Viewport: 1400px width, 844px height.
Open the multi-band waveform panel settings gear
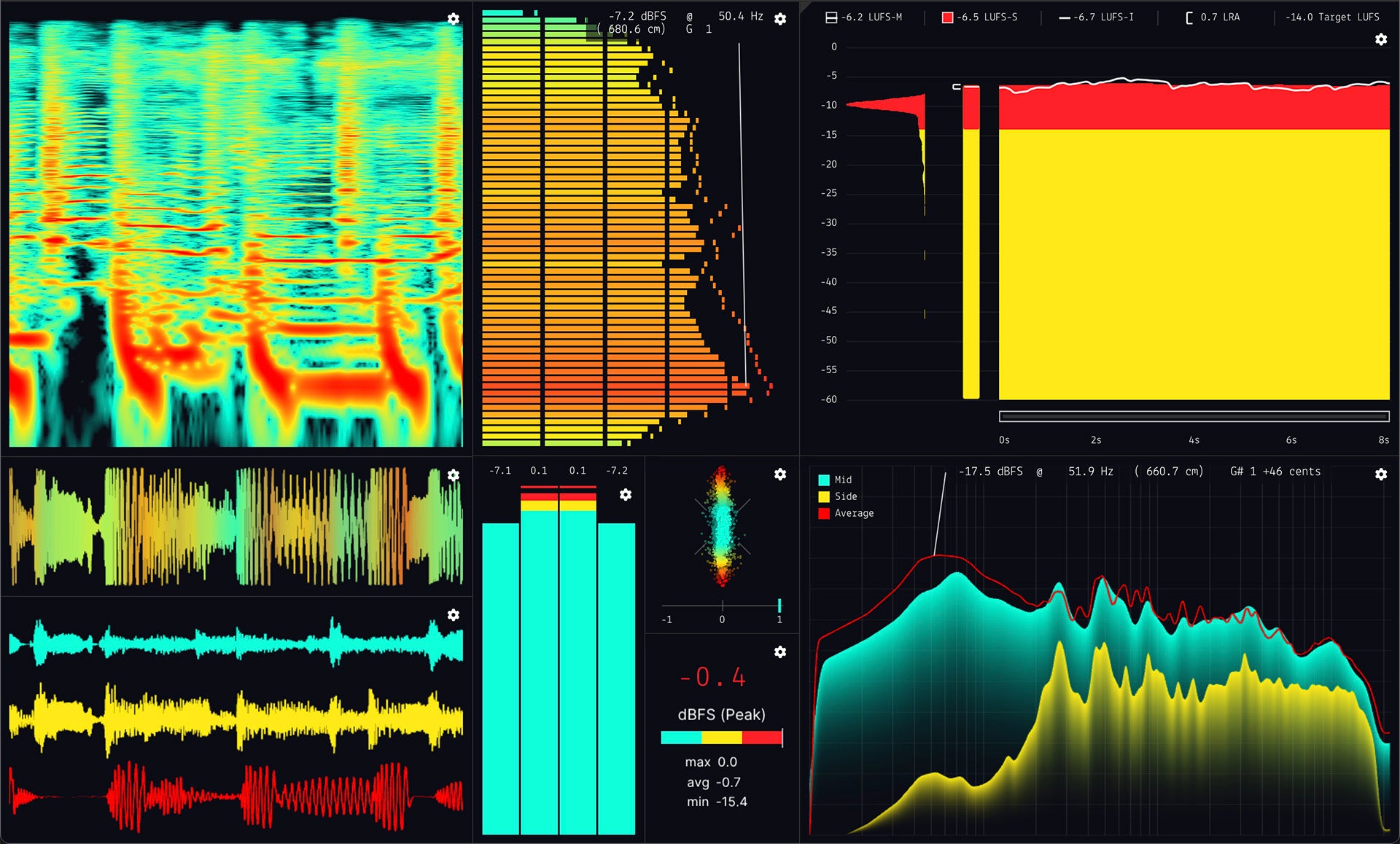point(454,615)
